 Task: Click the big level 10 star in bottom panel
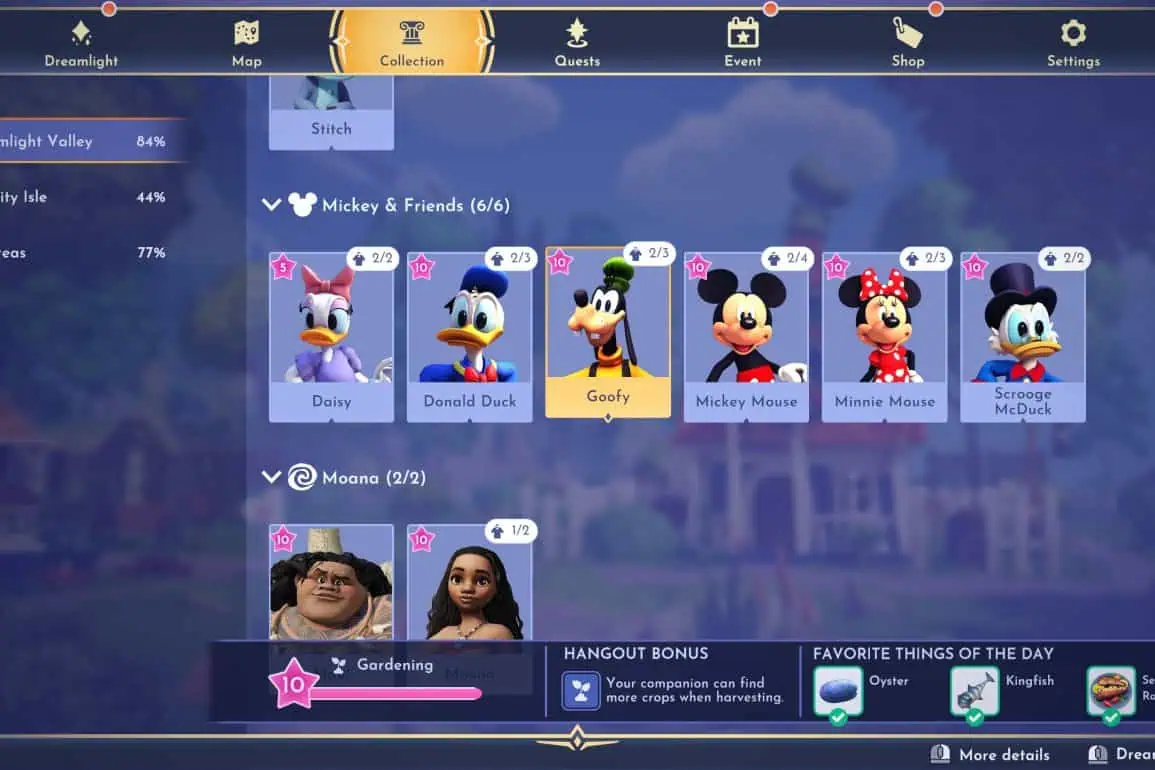tap(292, 684)
